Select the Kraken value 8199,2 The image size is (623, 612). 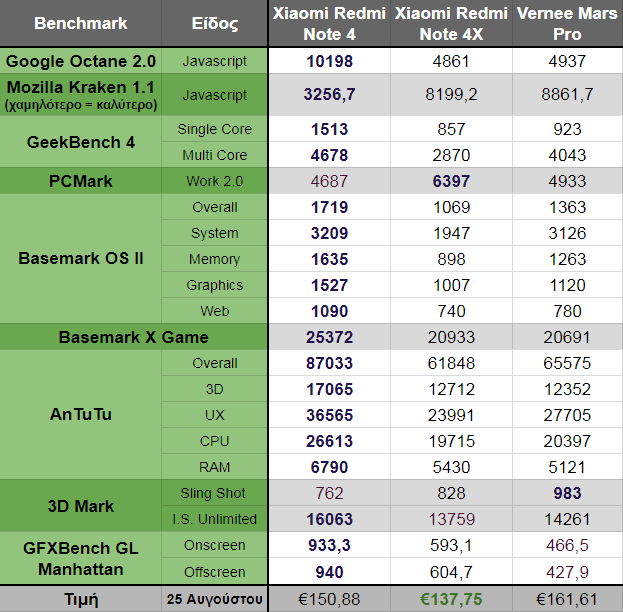(x=451, y=95)
